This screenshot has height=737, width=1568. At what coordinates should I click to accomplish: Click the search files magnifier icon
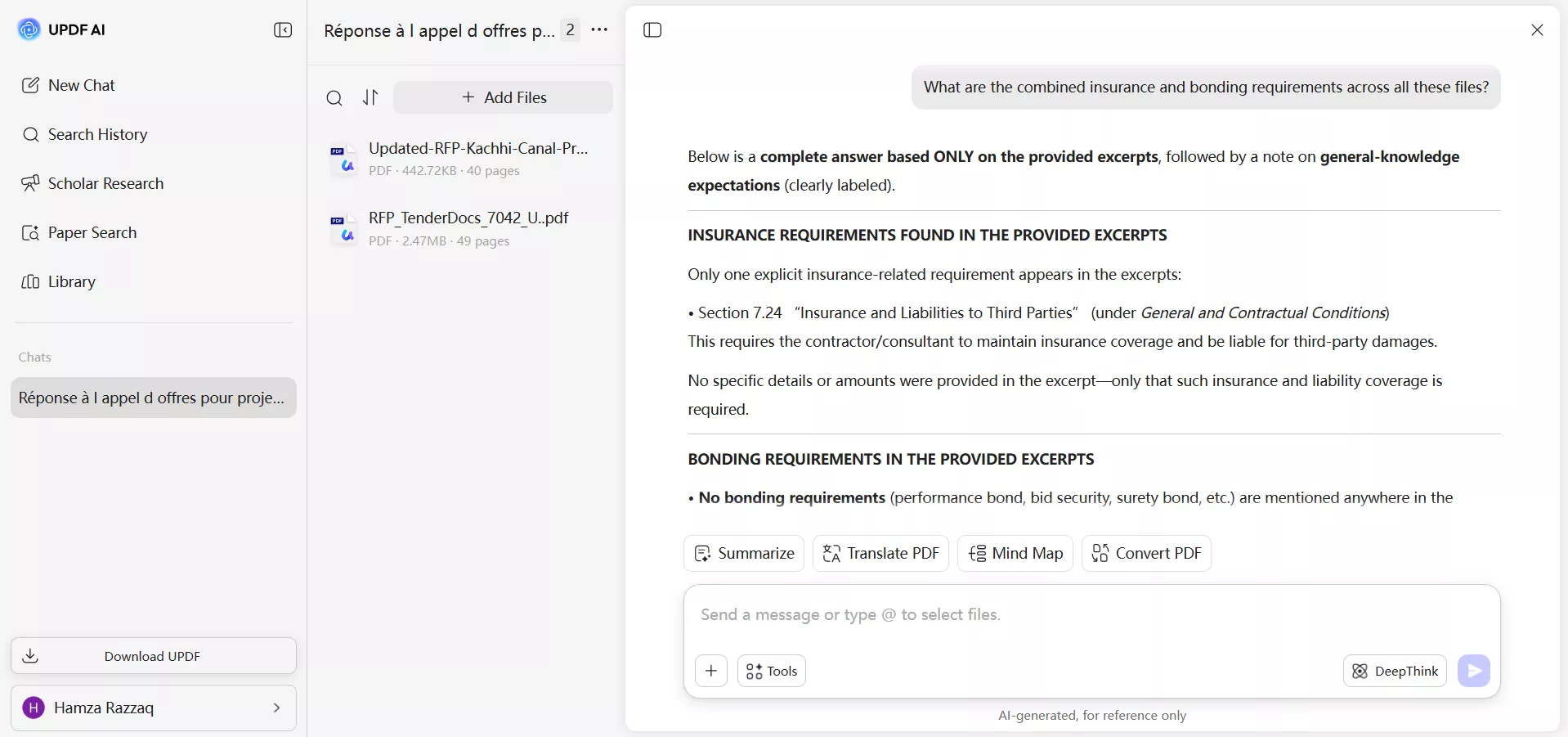[334, 98]
